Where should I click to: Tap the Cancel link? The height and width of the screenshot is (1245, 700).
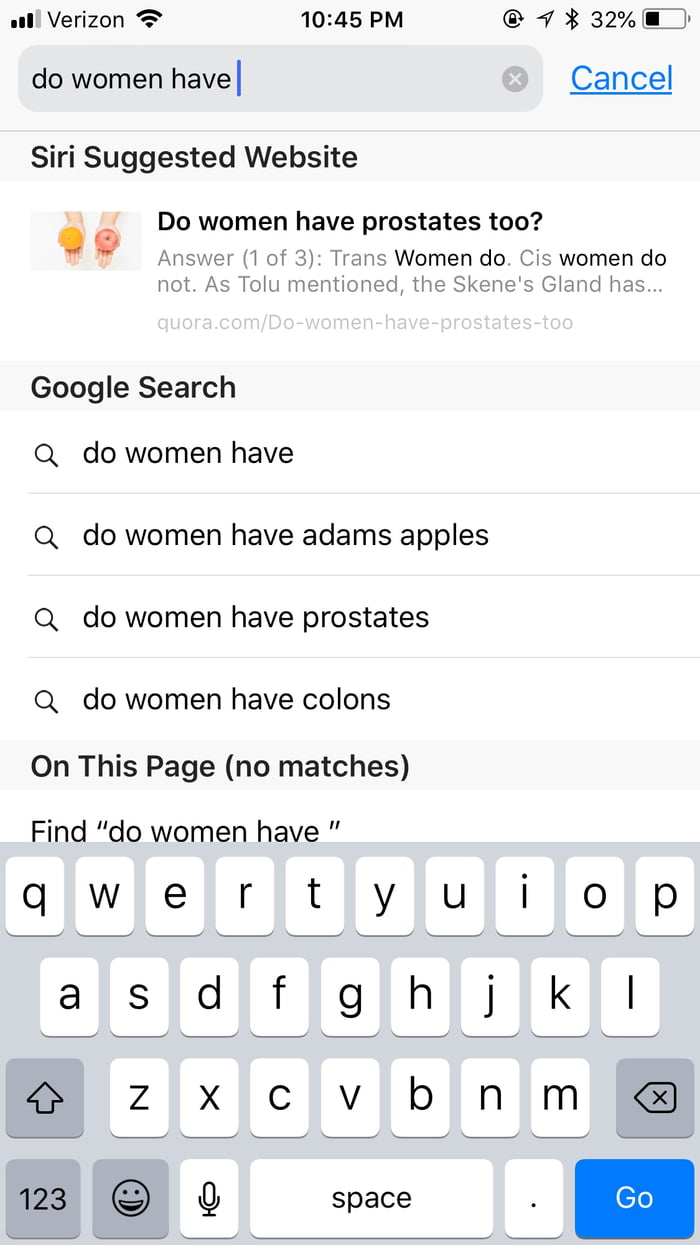point(621,78)
